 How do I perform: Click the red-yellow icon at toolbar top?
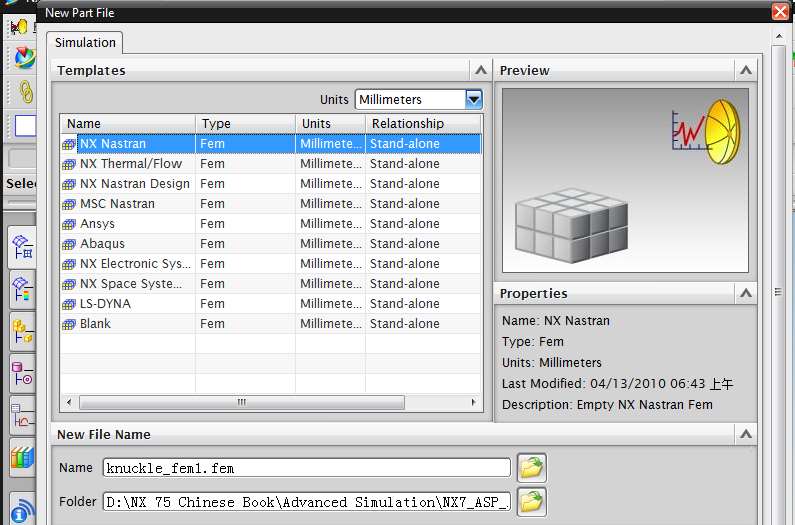click(x=19, y=27)
